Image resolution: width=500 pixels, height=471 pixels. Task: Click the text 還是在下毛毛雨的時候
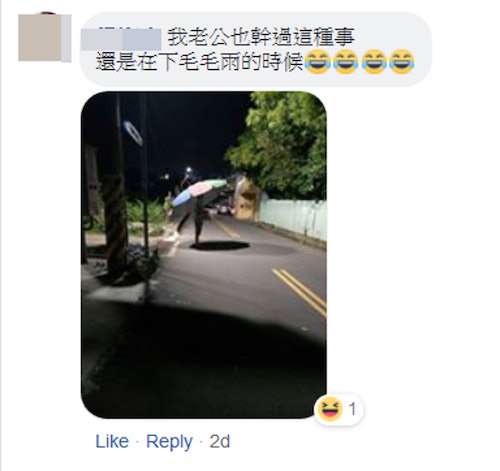click(199, 62)
